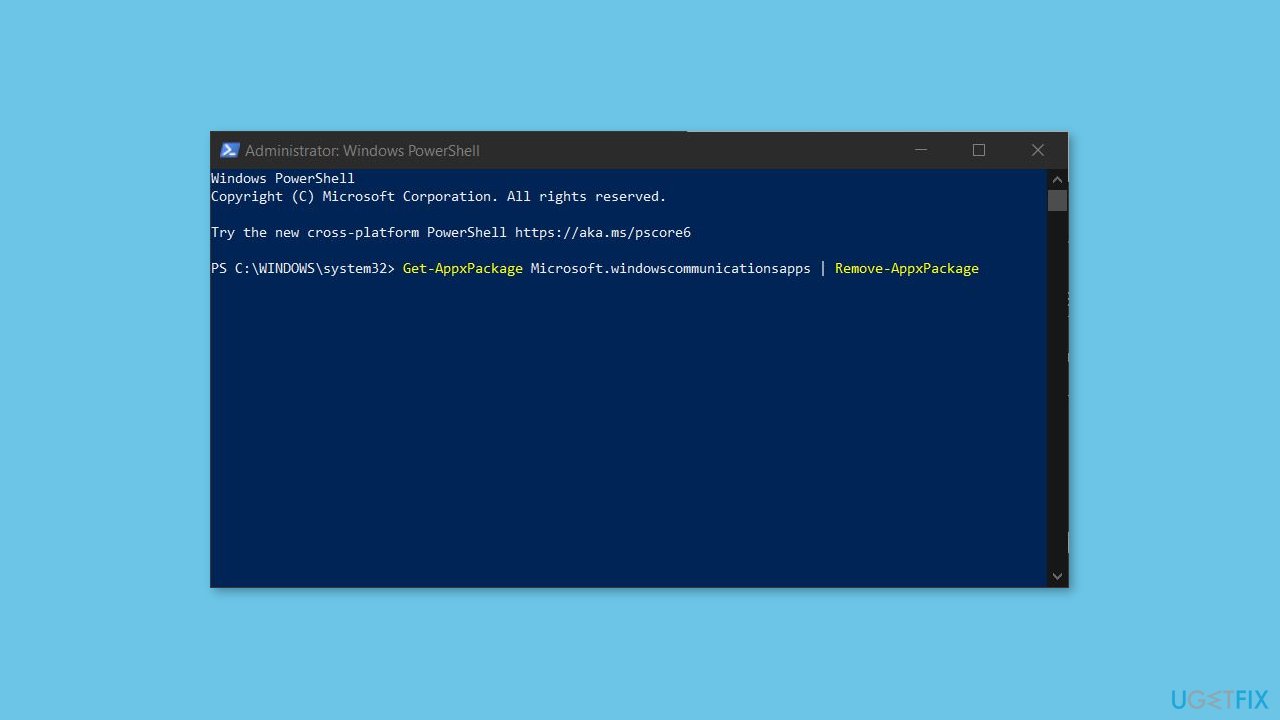Click the Get-AppxPackage command text

(x=462, y=268)
